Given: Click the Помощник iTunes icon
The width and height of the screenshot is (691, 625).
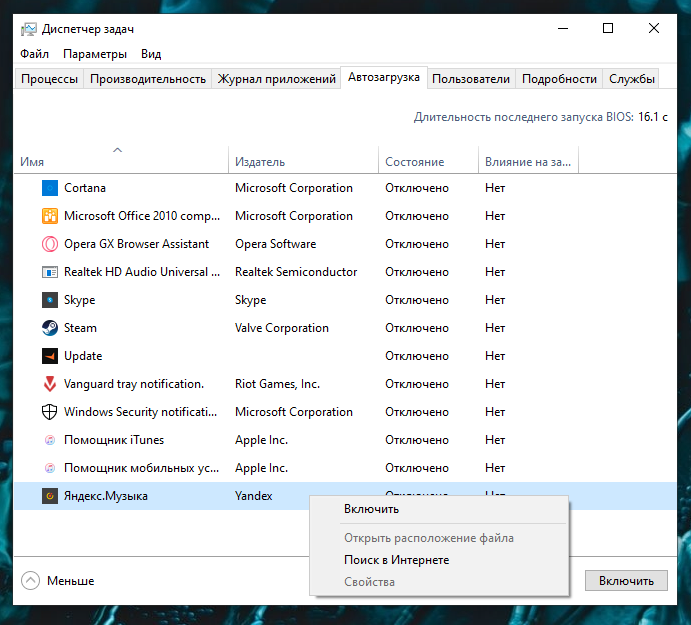Looking at the screenshot, I should point(50,440).
